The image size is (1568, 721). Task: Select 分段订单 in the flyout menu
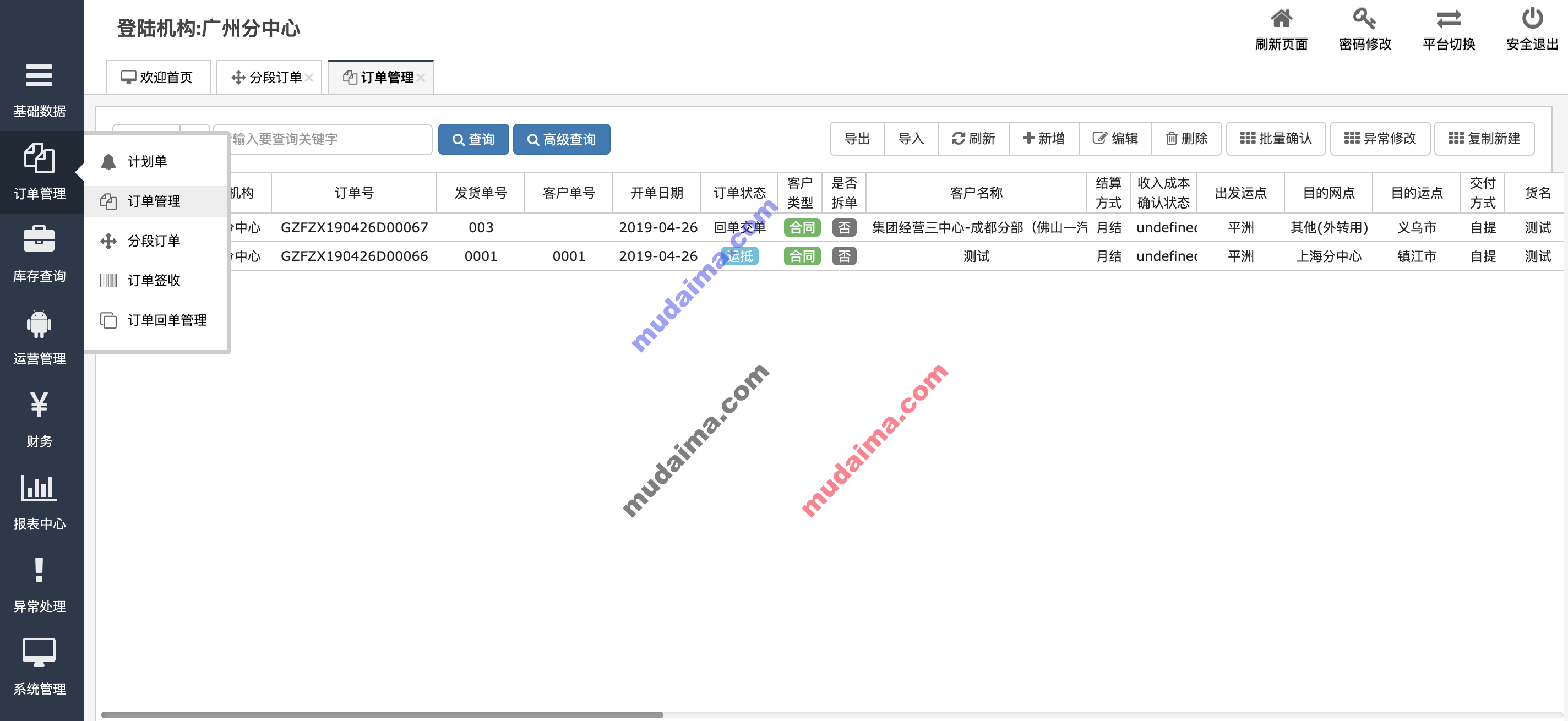[x=155, y=241]
